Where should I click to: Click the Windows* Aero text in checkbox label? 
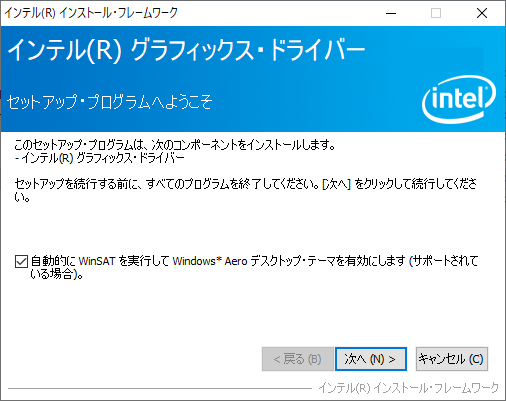coord(210,261)
